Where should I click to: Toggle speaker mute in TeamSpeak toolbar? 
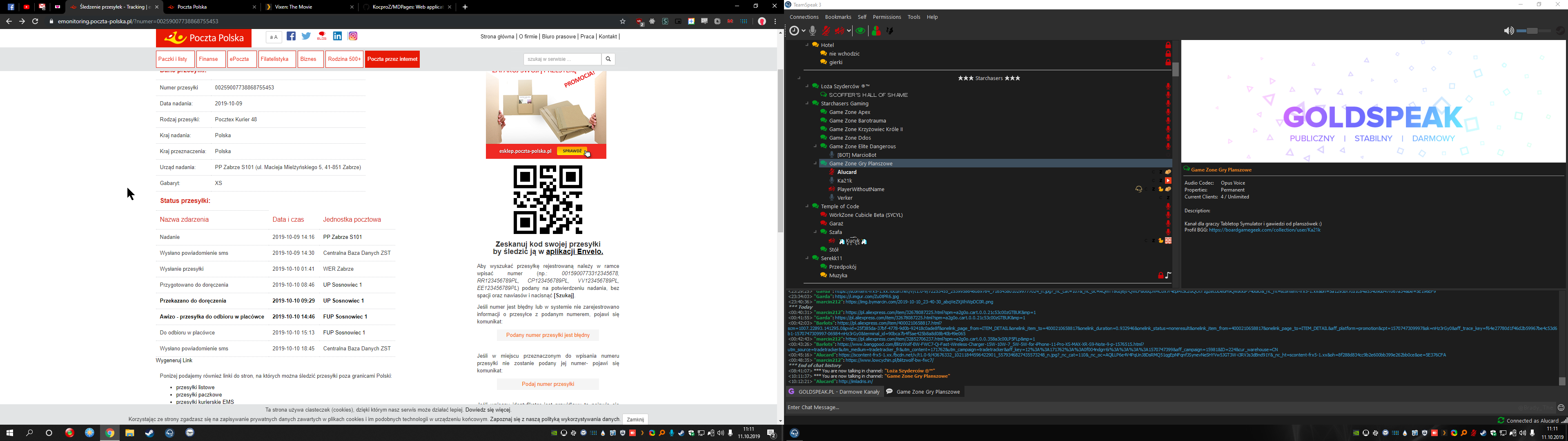click(x=841, y=31)
